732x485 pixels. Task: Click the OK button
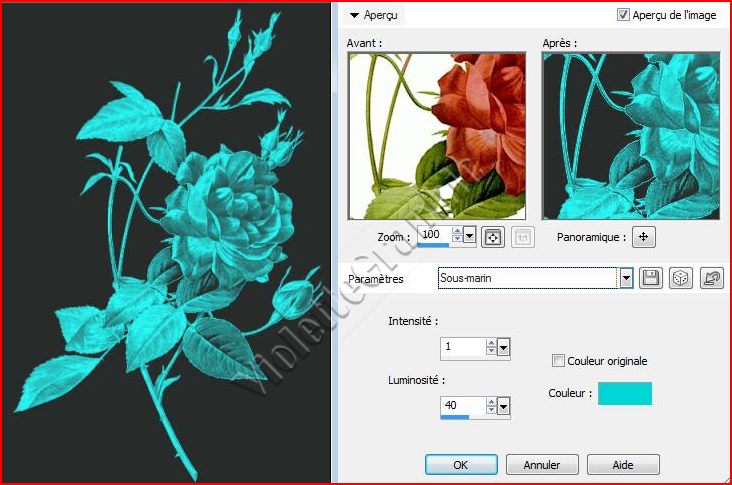pos(460,465)
